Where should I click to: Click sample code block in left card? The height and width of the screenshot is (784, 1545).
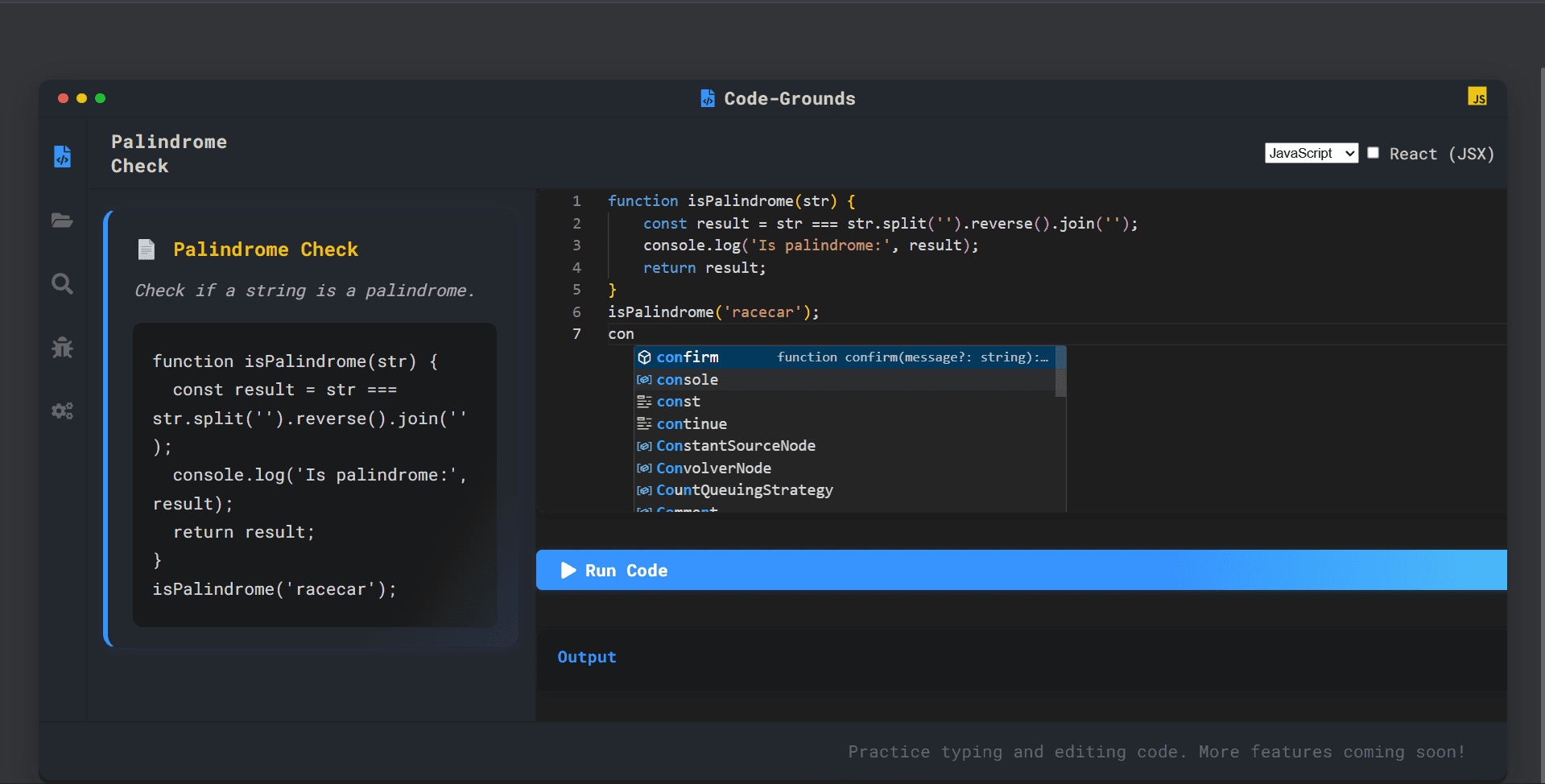pos(315,475)
